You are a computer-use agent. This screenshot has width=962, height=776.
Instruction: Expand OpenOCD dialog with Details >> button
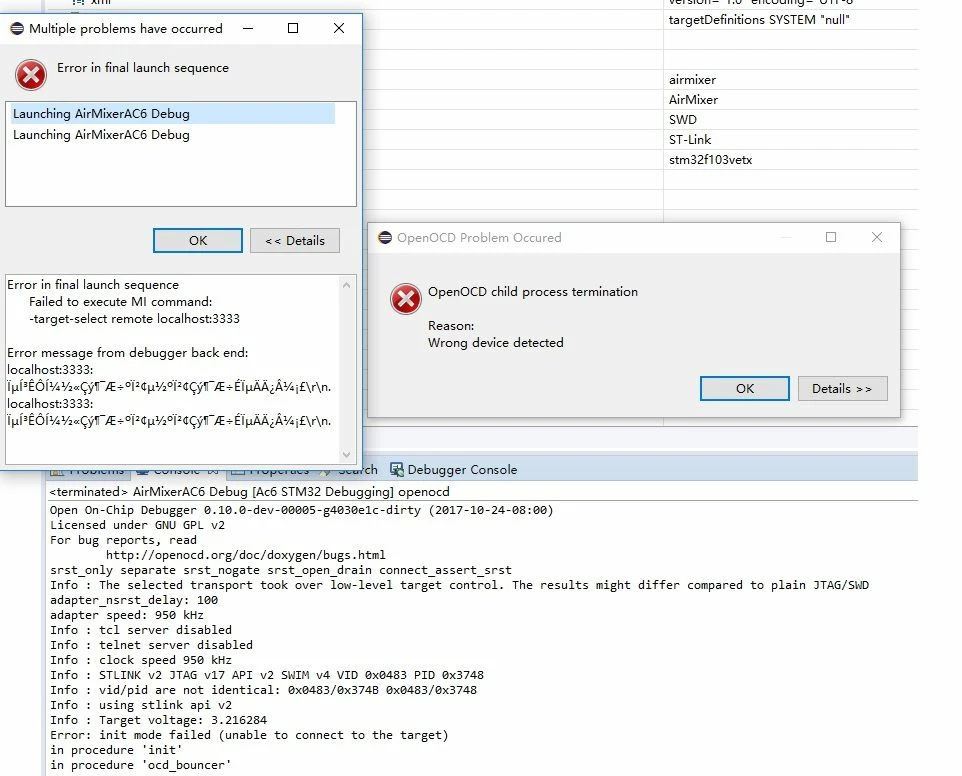842,388
